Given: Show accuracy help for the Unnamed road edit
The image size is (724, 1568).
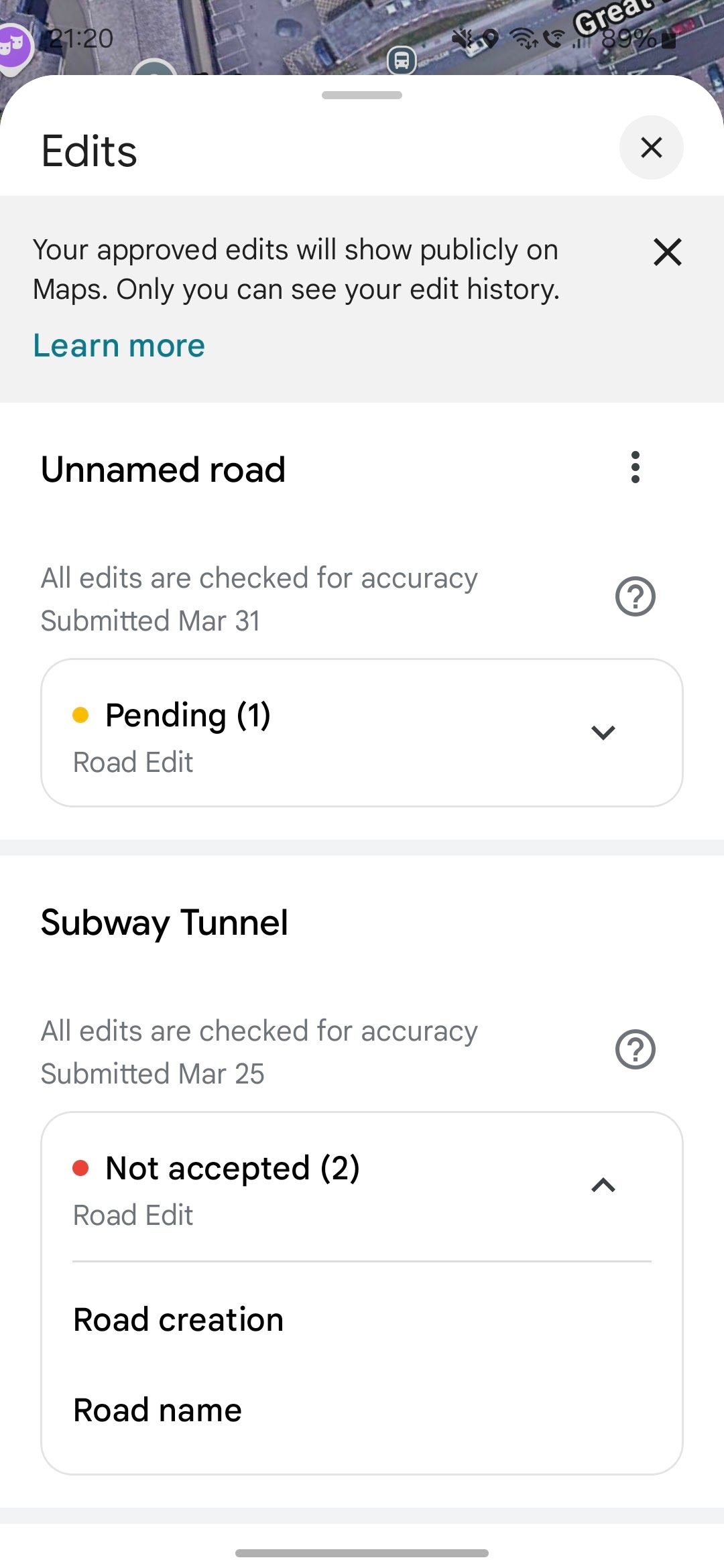Looking at the screenshot, I should pos(635,596).
